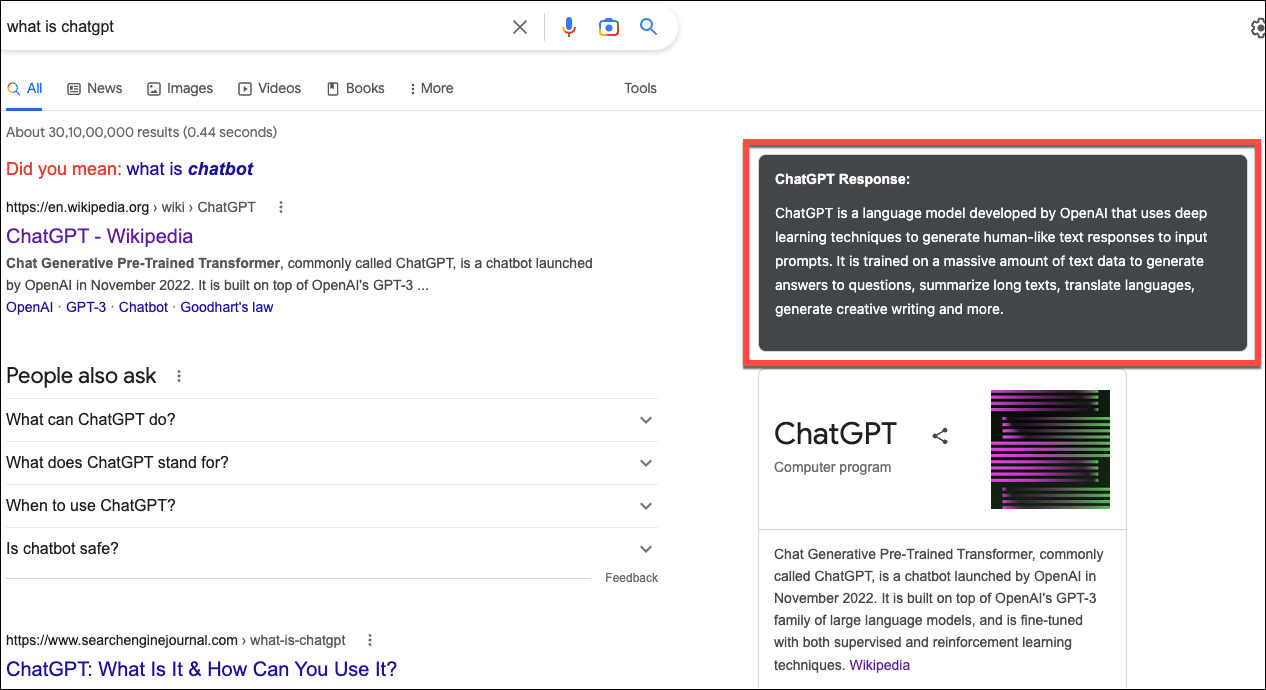This screenshot has height=690, width=1266.
Task: Share the ChatGPT knowledge panel
Action: coord(939,436)
